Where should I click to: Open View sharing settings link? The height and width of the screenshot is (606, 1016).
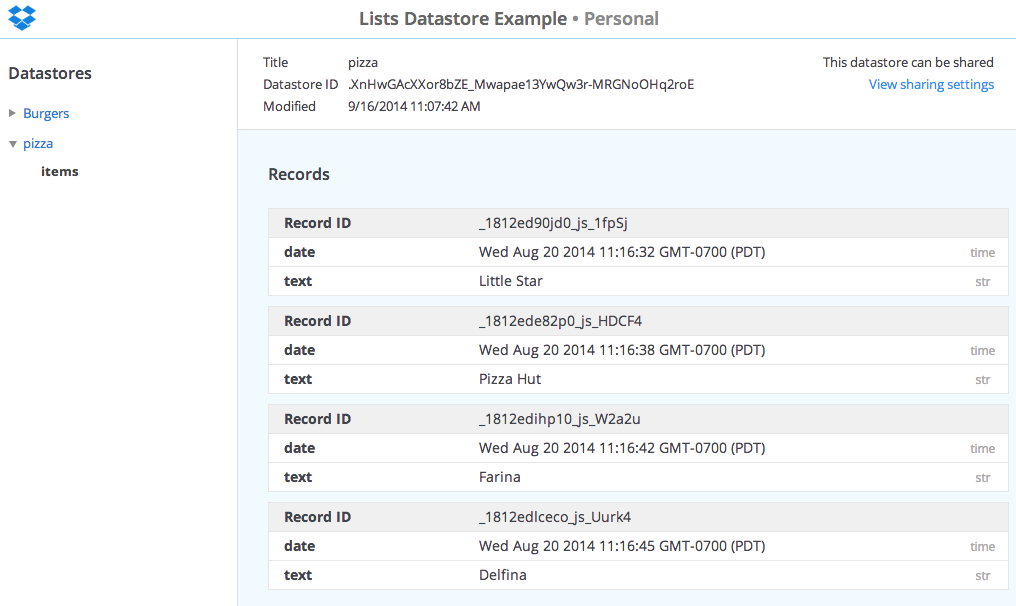931,85
